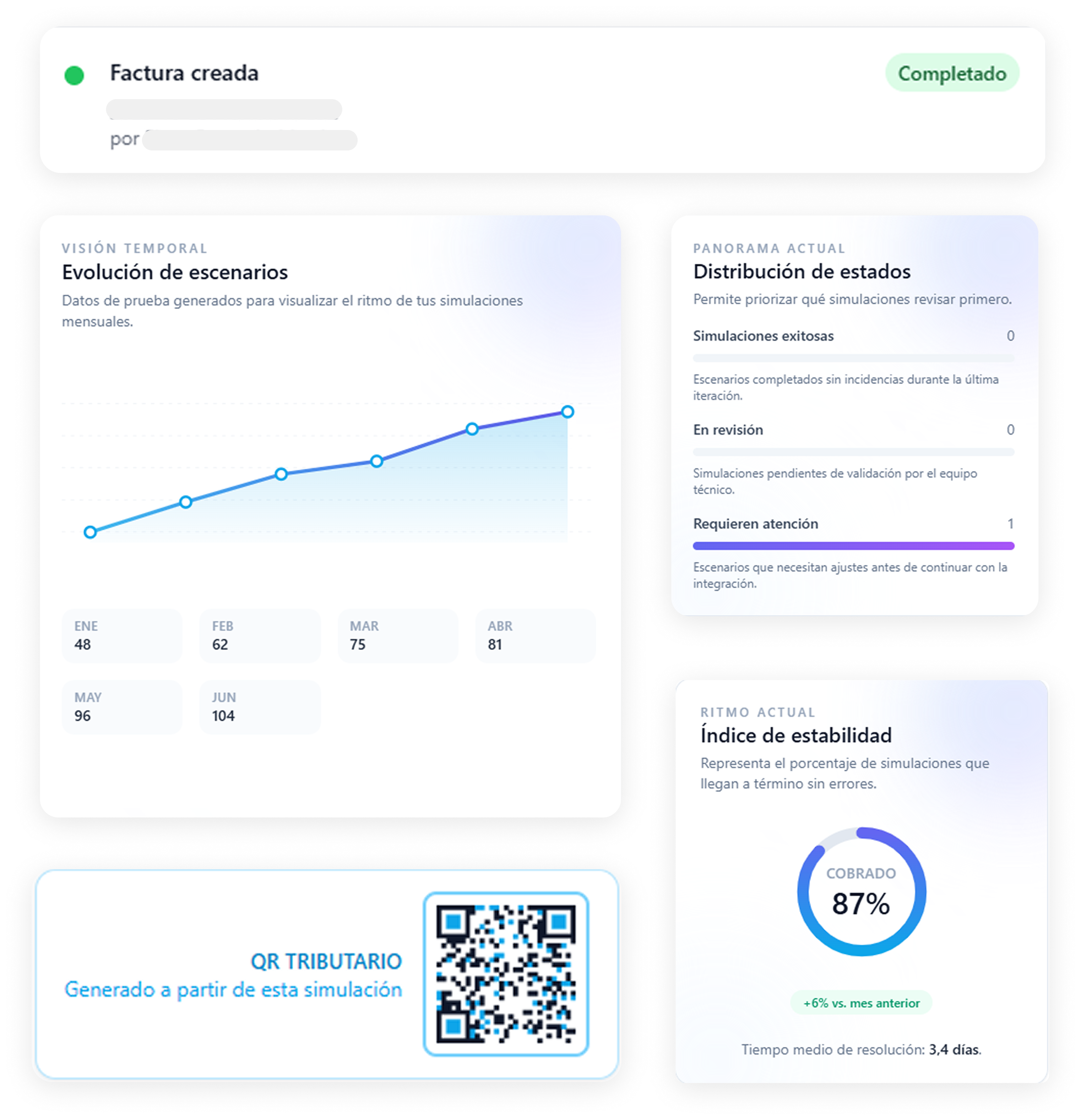Click the Simulaciones exitosas progress bar
The height and width of the screenshot is (1120, 1081).
pyautogui.click(x=853, y=358)
